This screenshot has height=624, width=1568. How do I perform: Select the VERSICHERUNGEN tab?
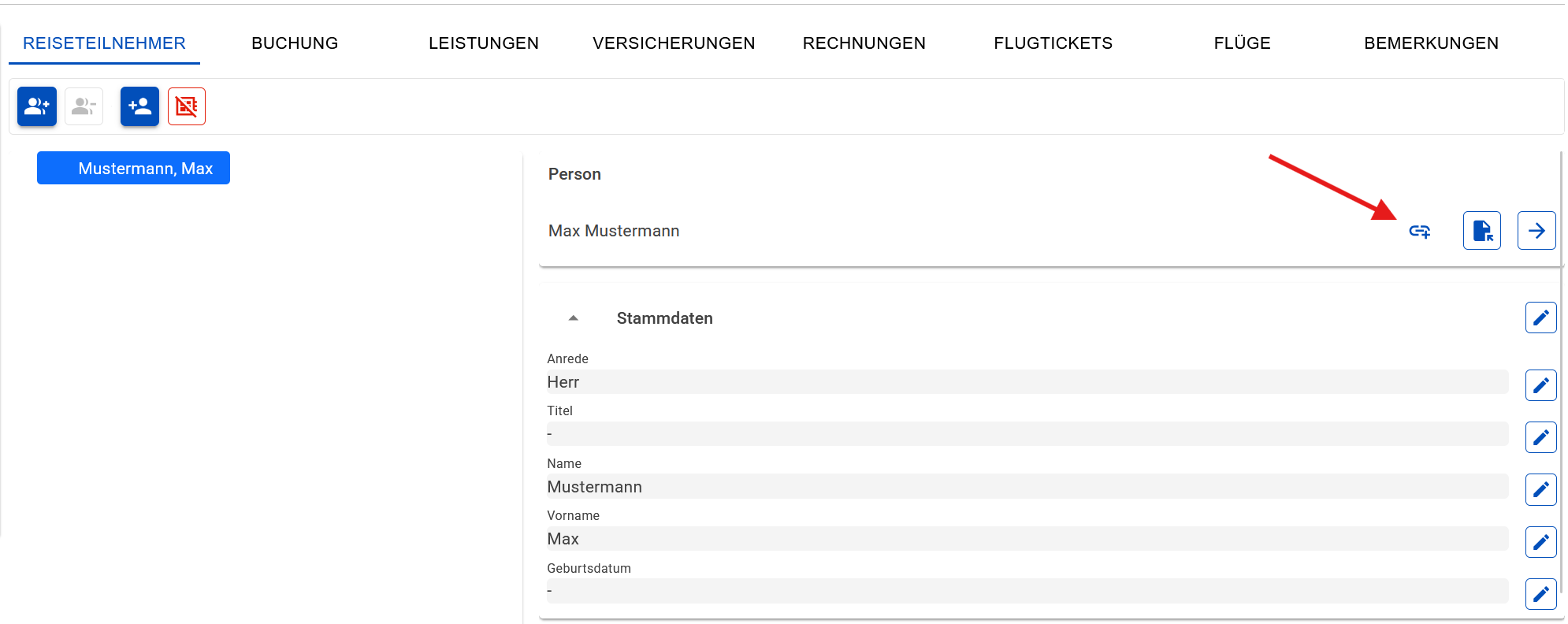click(674, 43)
